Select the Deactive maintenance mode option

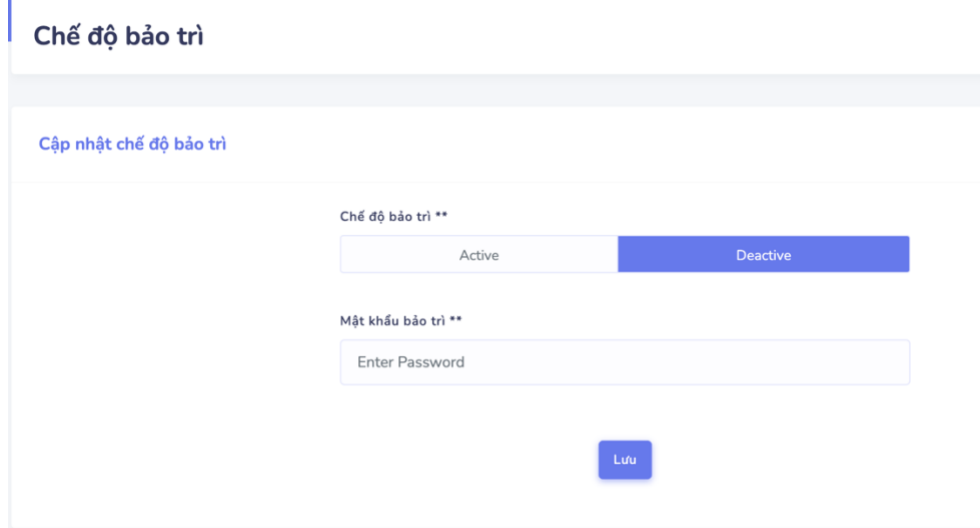[x=763, y=255]
